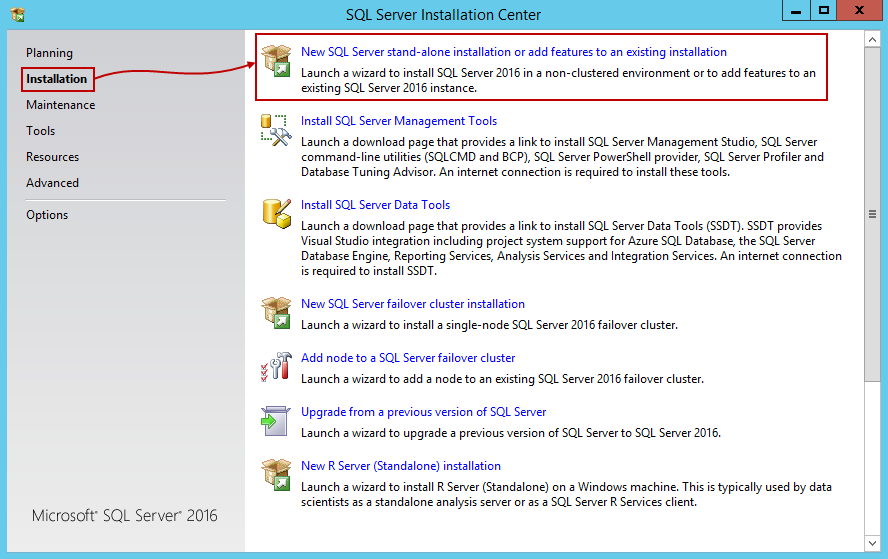Click the text 'Launch a wizard to install a single-node'
Viewport: 888px width, 559px height.
point(489,325)
